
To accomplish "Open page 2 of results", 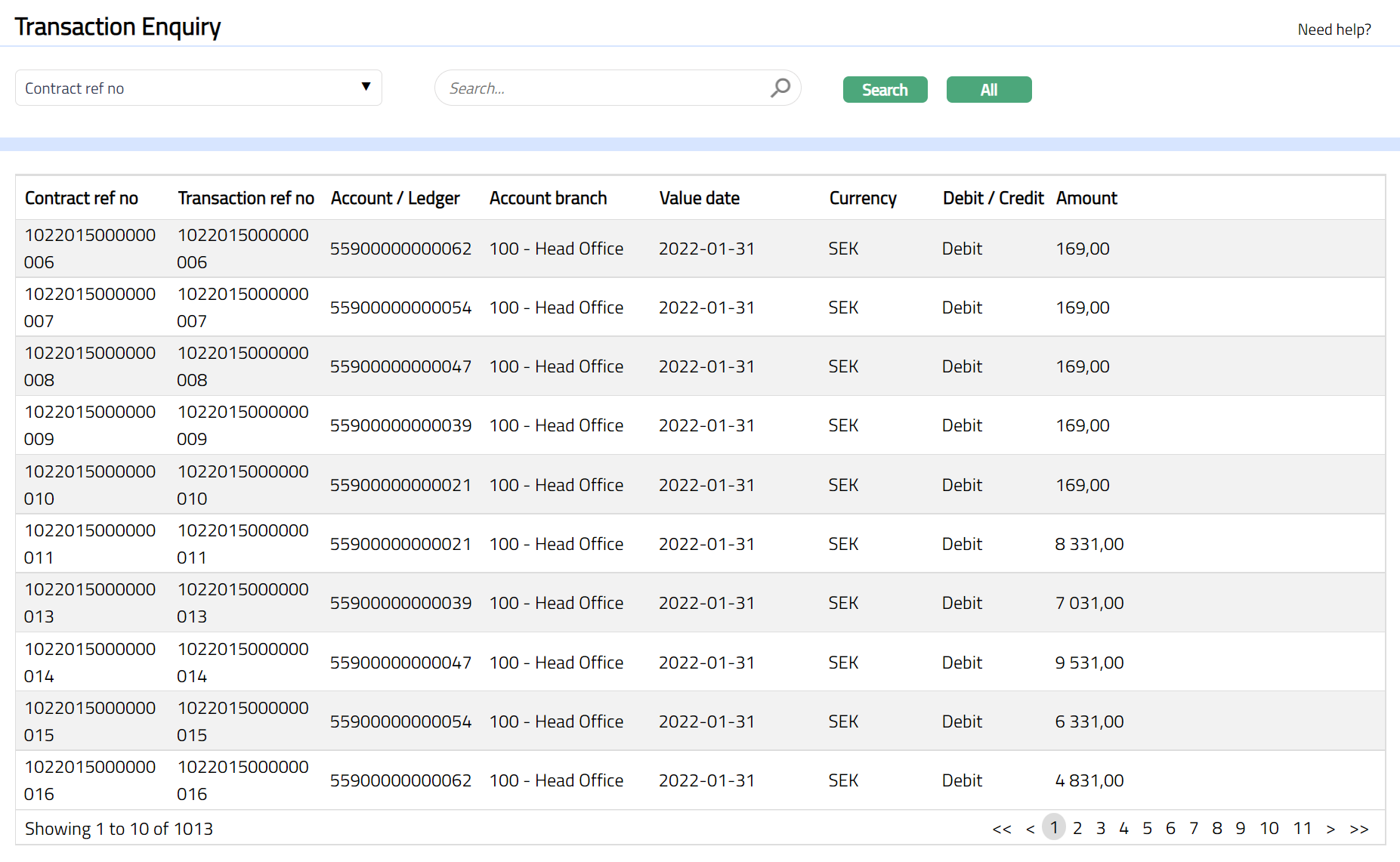I will point(1077,829).
